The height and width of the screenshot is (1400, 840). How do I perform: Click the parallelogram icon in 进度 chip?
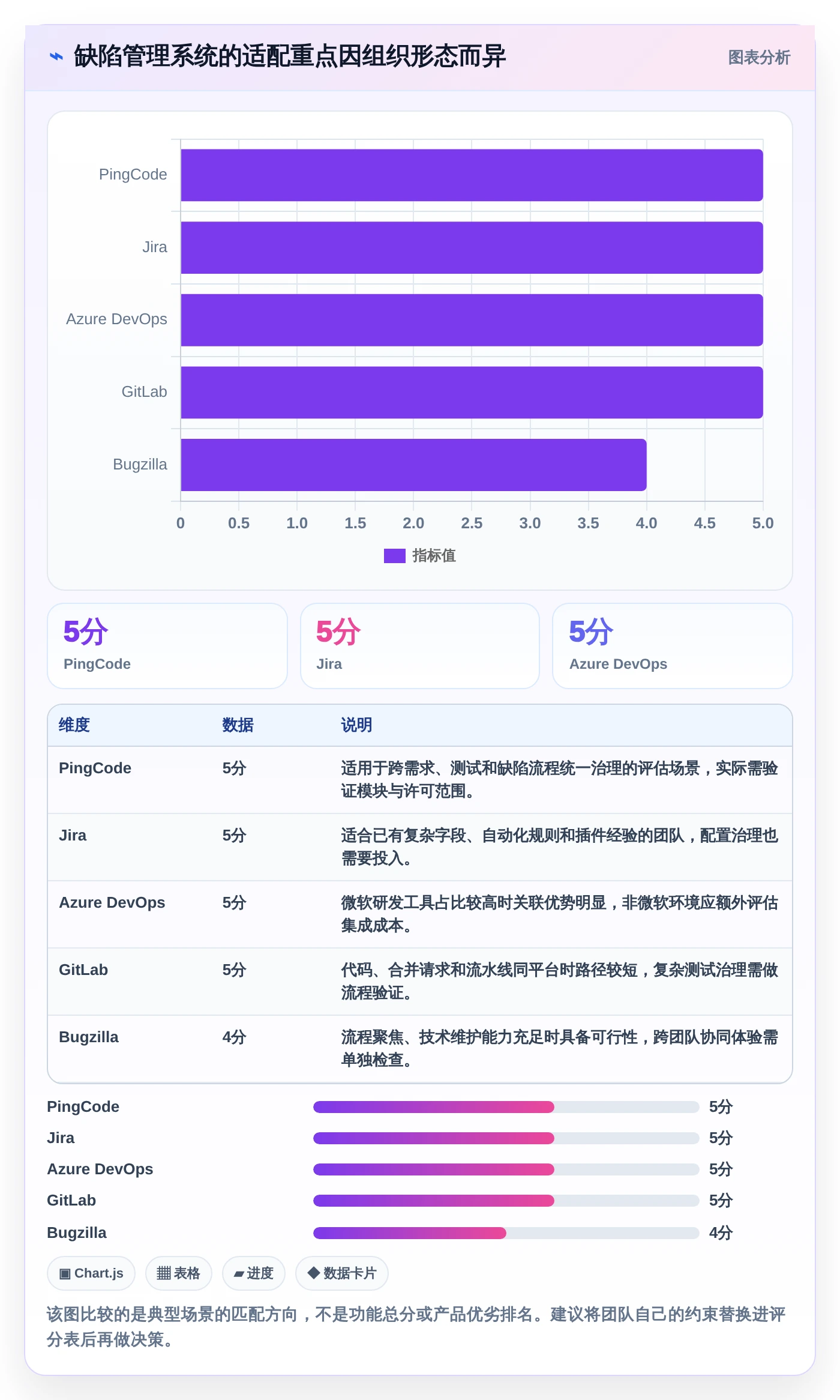[239, 1274]
